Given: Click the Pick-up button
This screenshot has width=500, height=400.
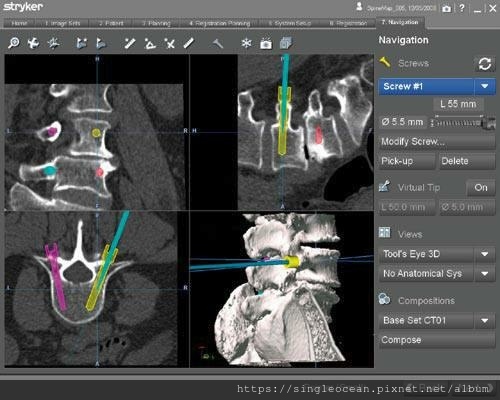Looking at the screenshot, I should tap(407, 161).
